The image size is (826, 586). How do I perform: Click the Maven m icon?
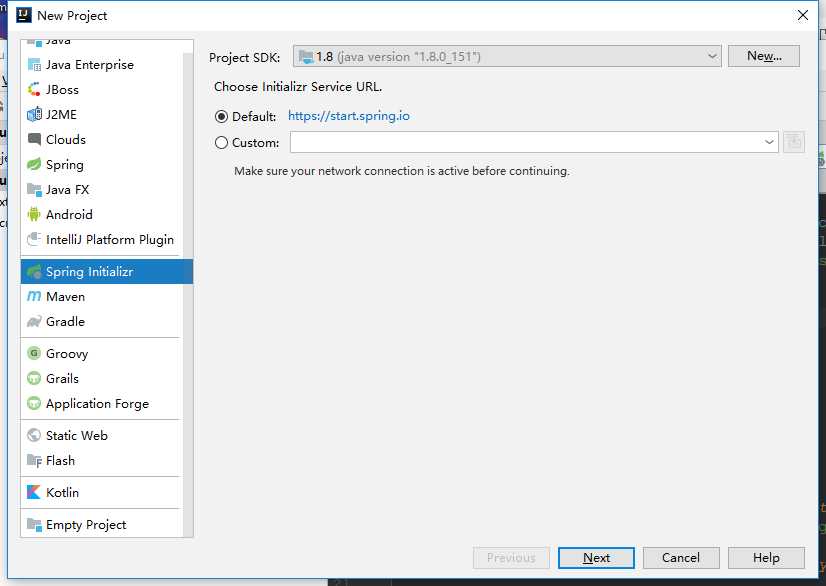(x=34, y=297)
